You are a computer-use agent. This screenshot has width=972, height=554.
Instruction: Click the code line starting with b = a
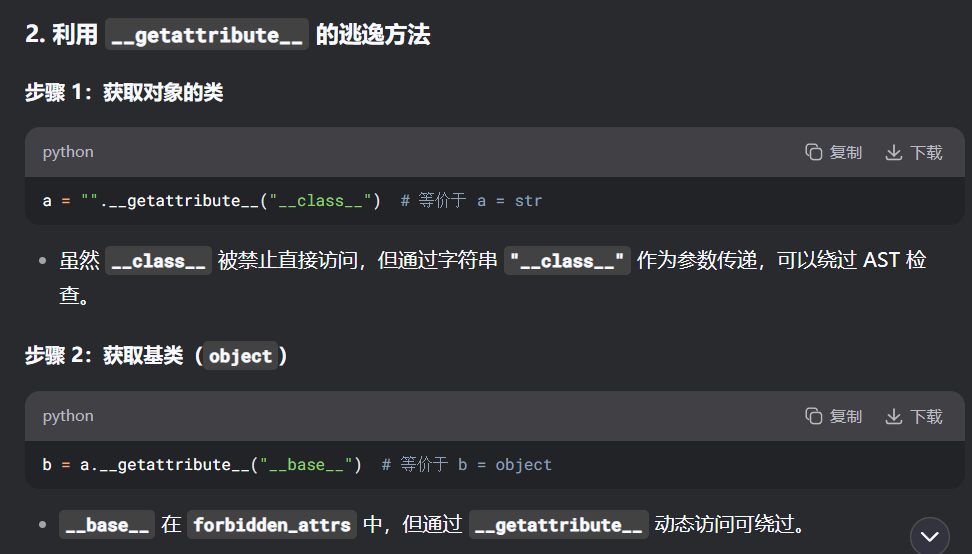pos(201,465)
